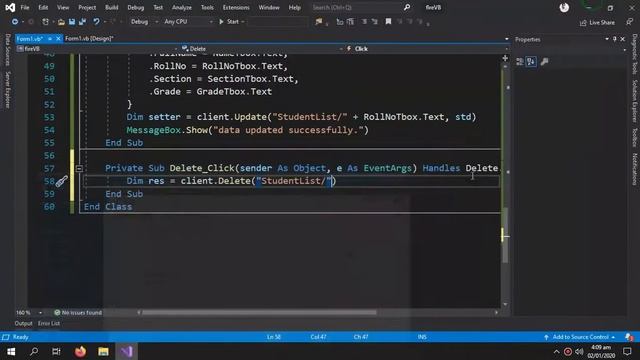Open the Send Feedback icon
This screenshot has height=360, width=640.
630,22
